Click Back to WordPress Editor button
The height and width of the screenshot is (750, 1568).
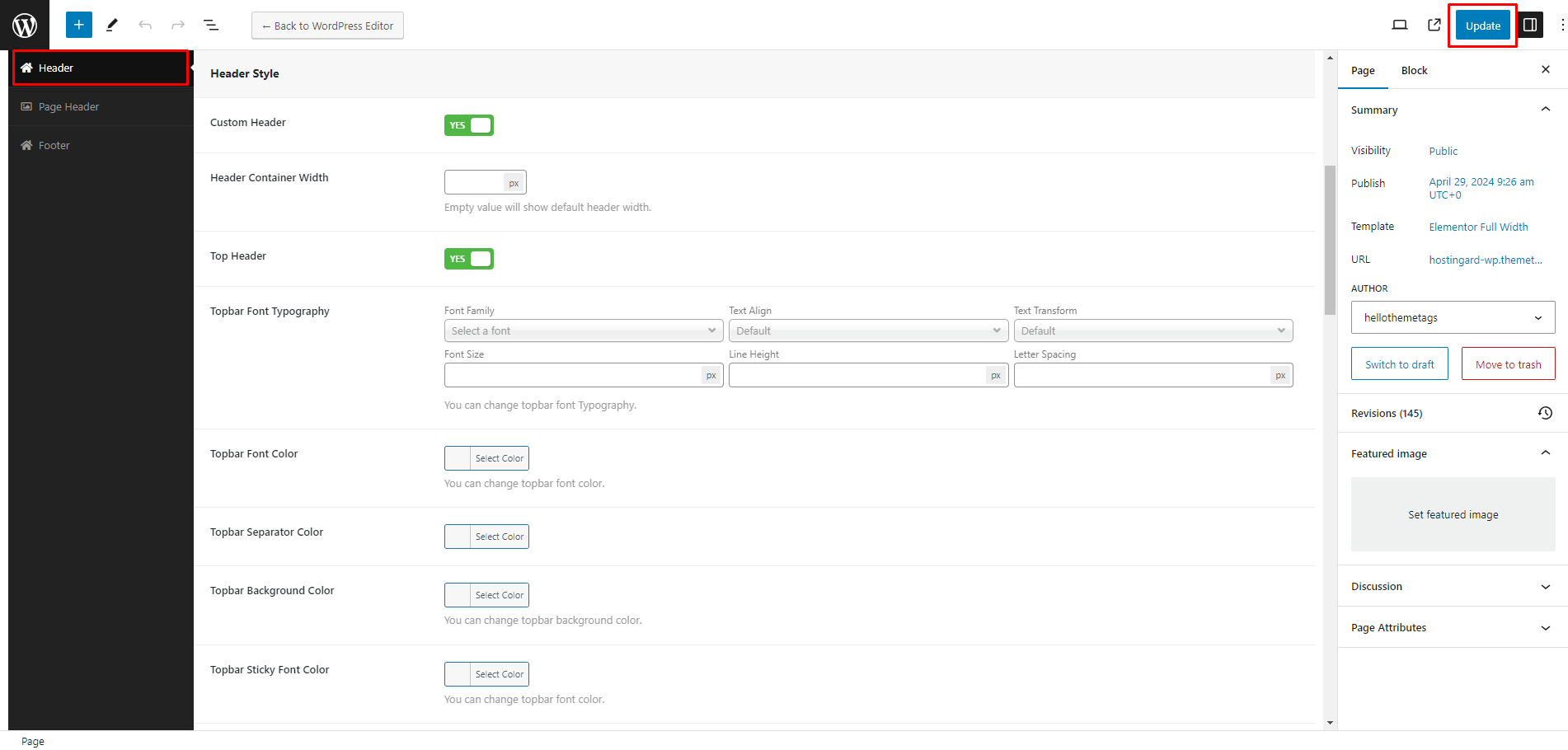327,26
